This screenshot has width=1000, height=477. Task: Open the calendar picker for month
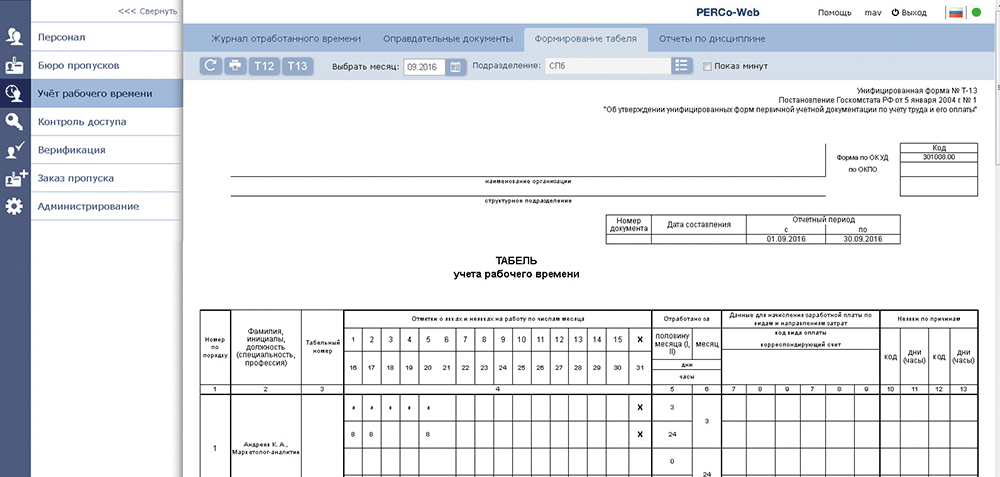455,66
